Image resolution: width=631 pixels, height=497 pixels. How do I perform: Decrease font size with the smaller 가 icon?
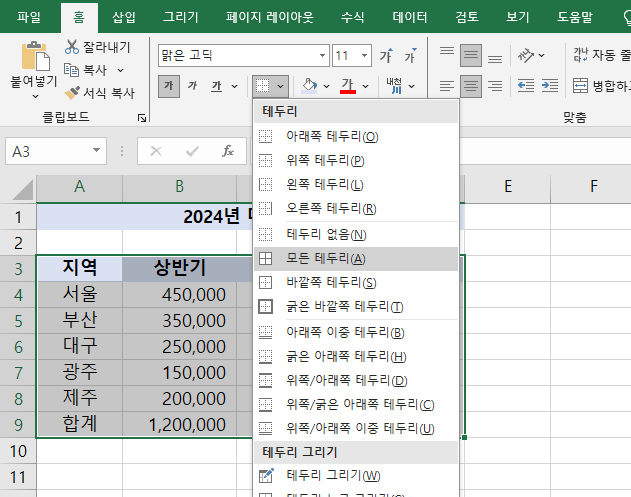pos(410,56)
